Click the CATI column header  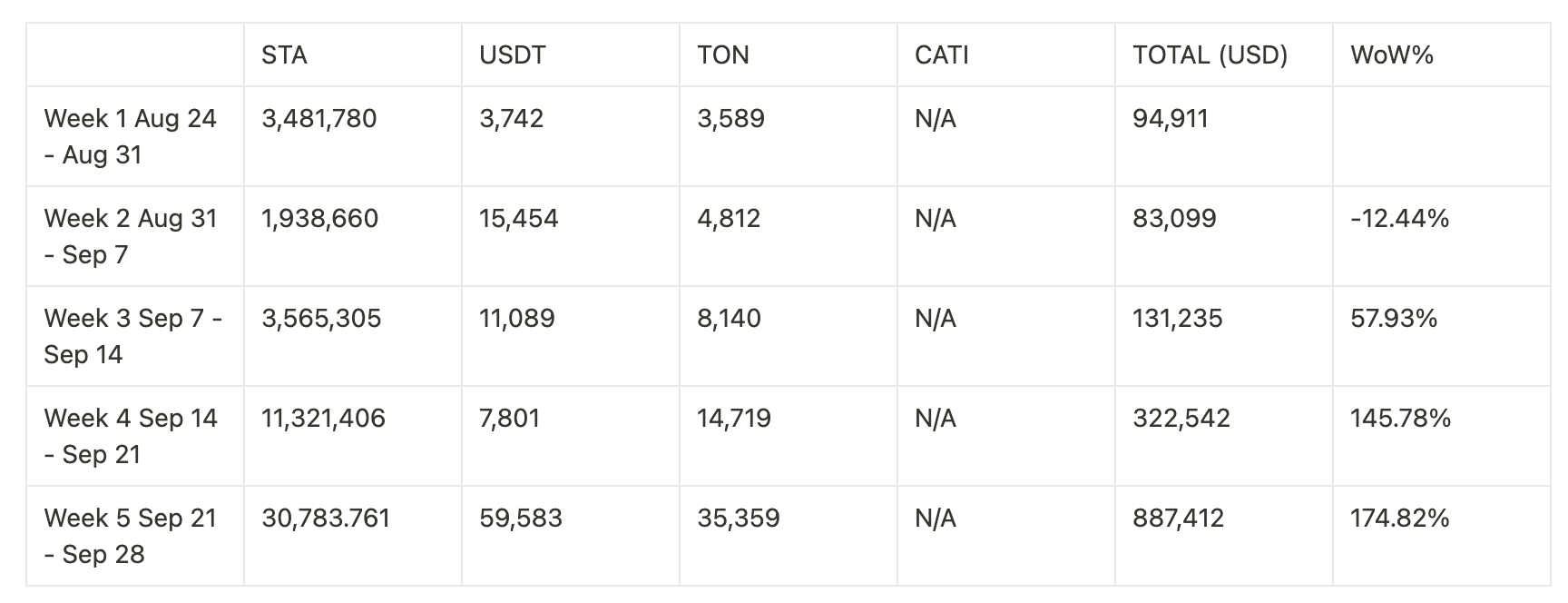[x=942, y=55]
